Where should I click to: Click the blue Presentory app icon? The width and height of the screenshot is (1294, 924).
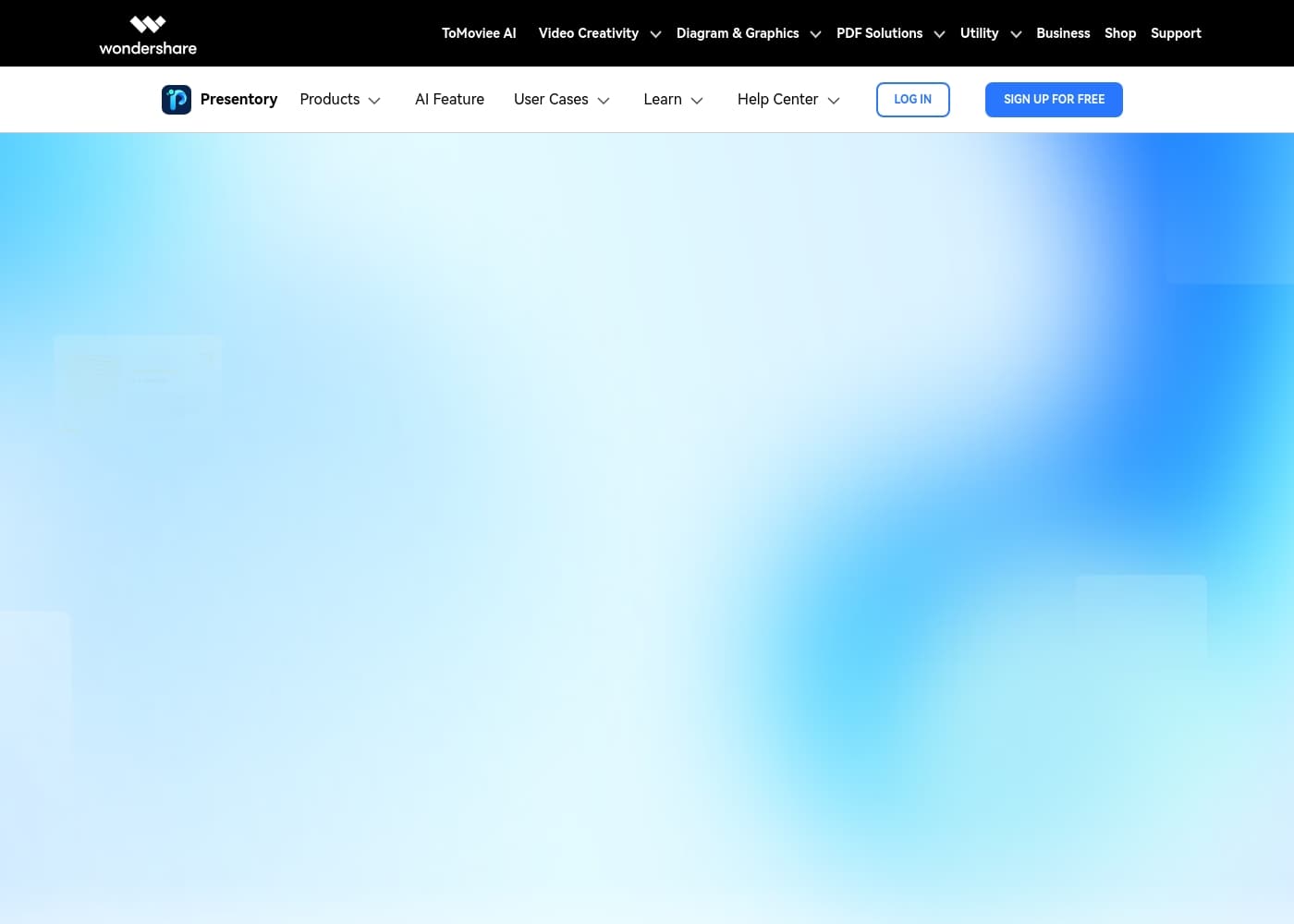tap(176, 100)
